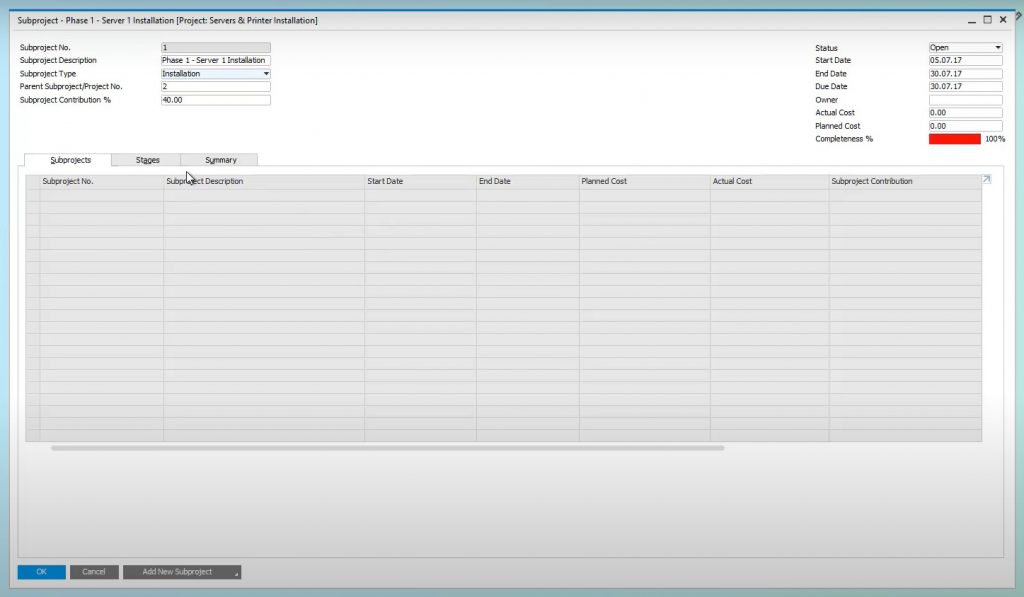Viewport: 1024px width, 597px height.
Task: Click the expand-table arrow above the grid
Action: pyautogui.click(x=985, y=179)
